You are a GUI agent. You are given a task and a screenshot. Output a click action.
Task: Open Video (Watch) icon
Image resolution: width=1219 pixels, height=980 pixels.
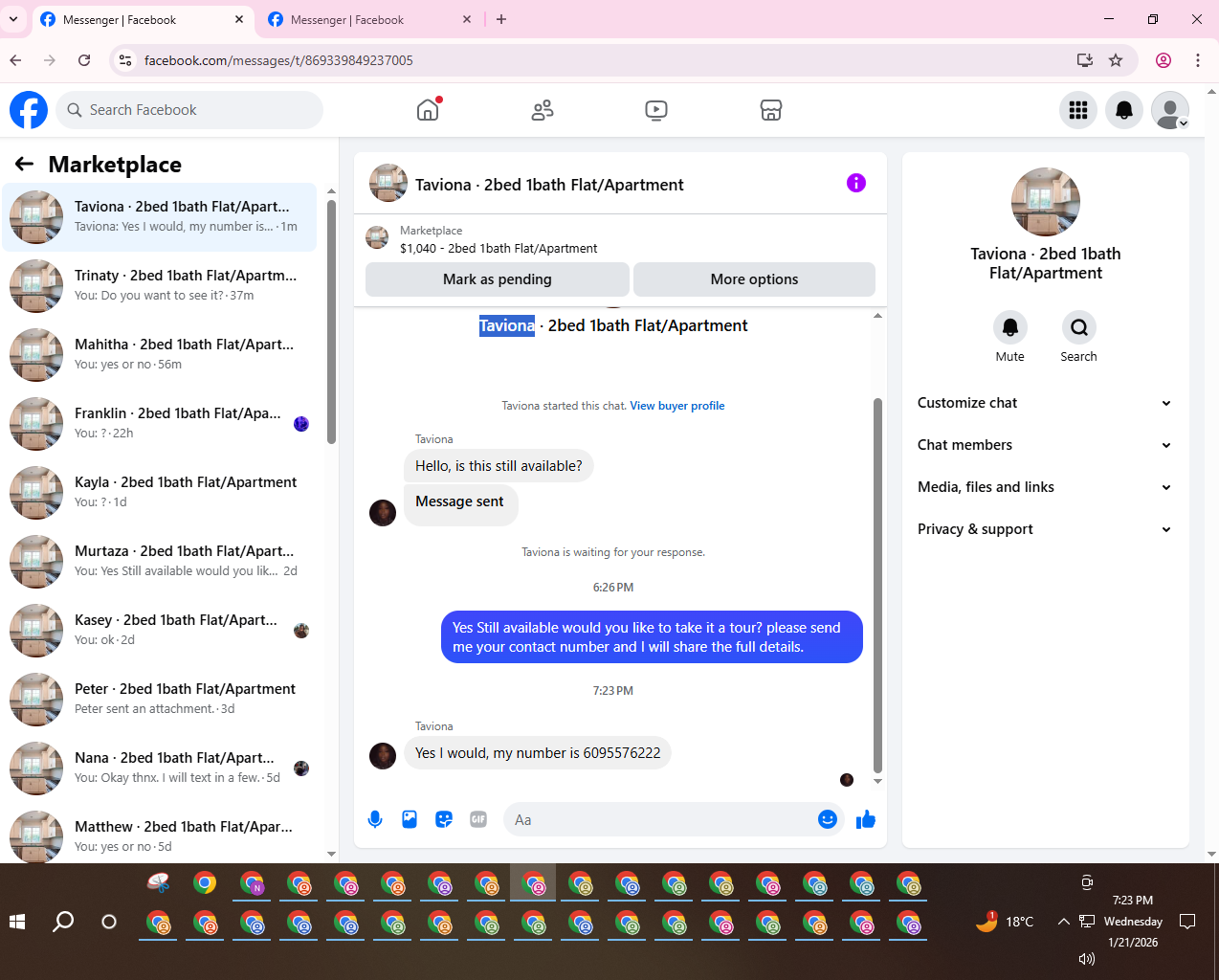coord(656,110)
